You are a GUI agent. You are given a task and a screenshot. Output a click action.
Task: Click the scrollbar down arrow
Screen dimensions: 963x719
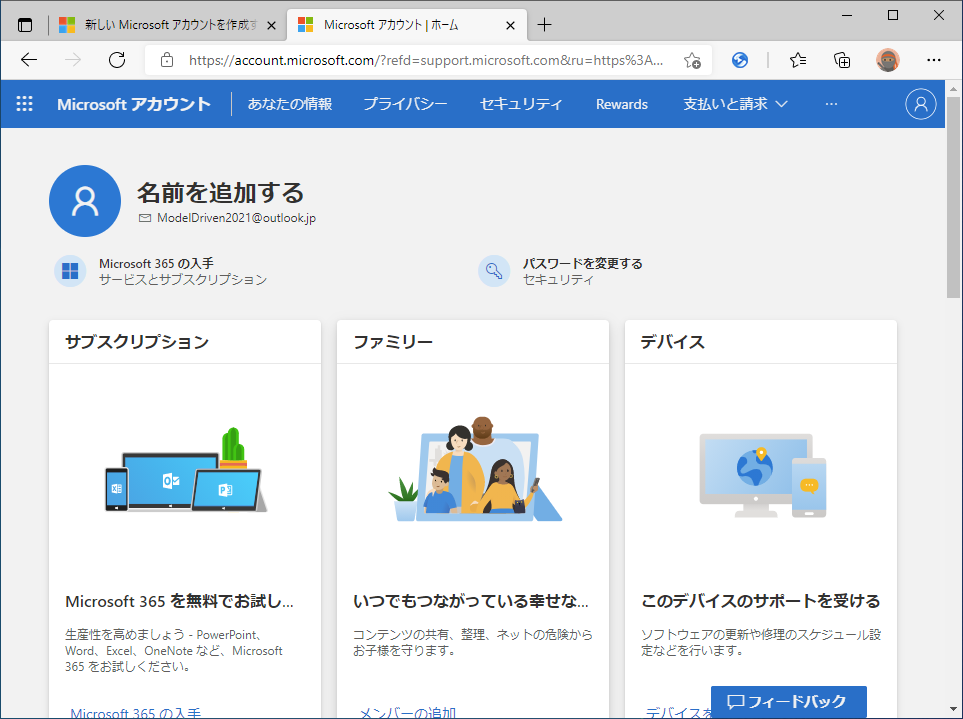tap(953, 710)
